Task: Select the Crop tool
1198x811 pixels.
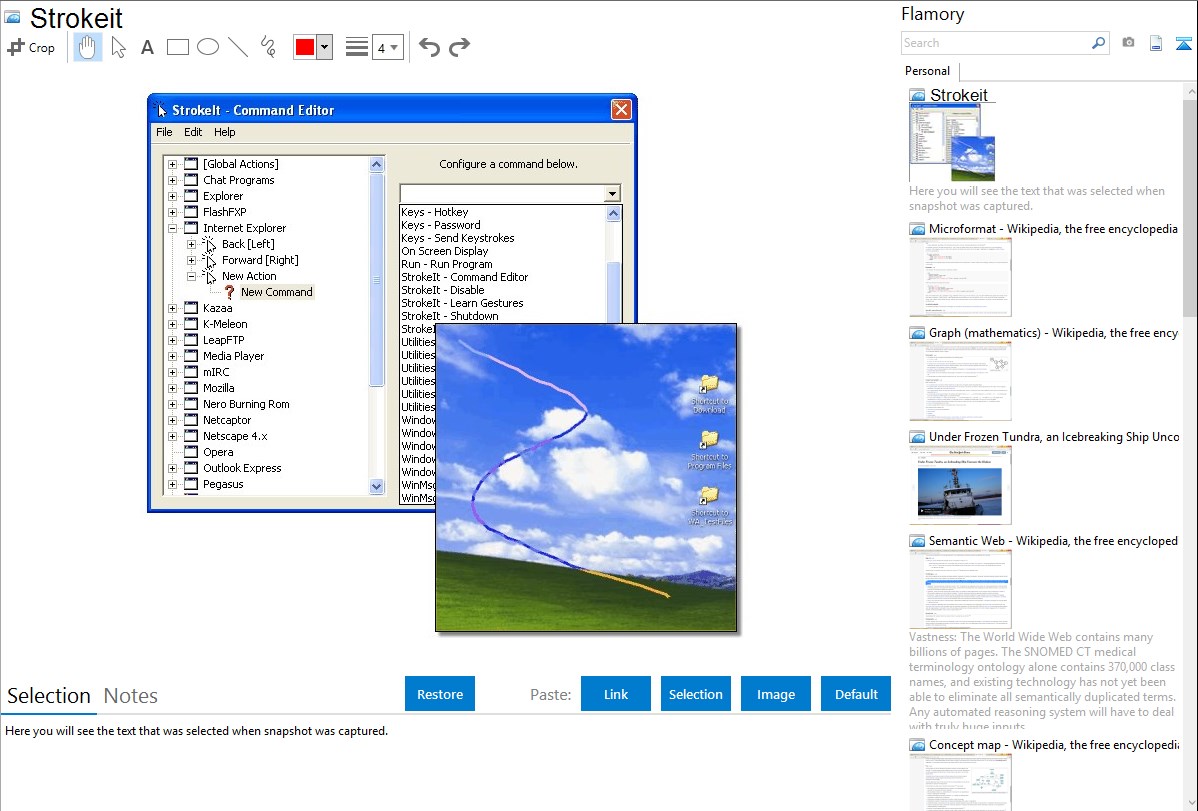Action: [x=31, y=47]
